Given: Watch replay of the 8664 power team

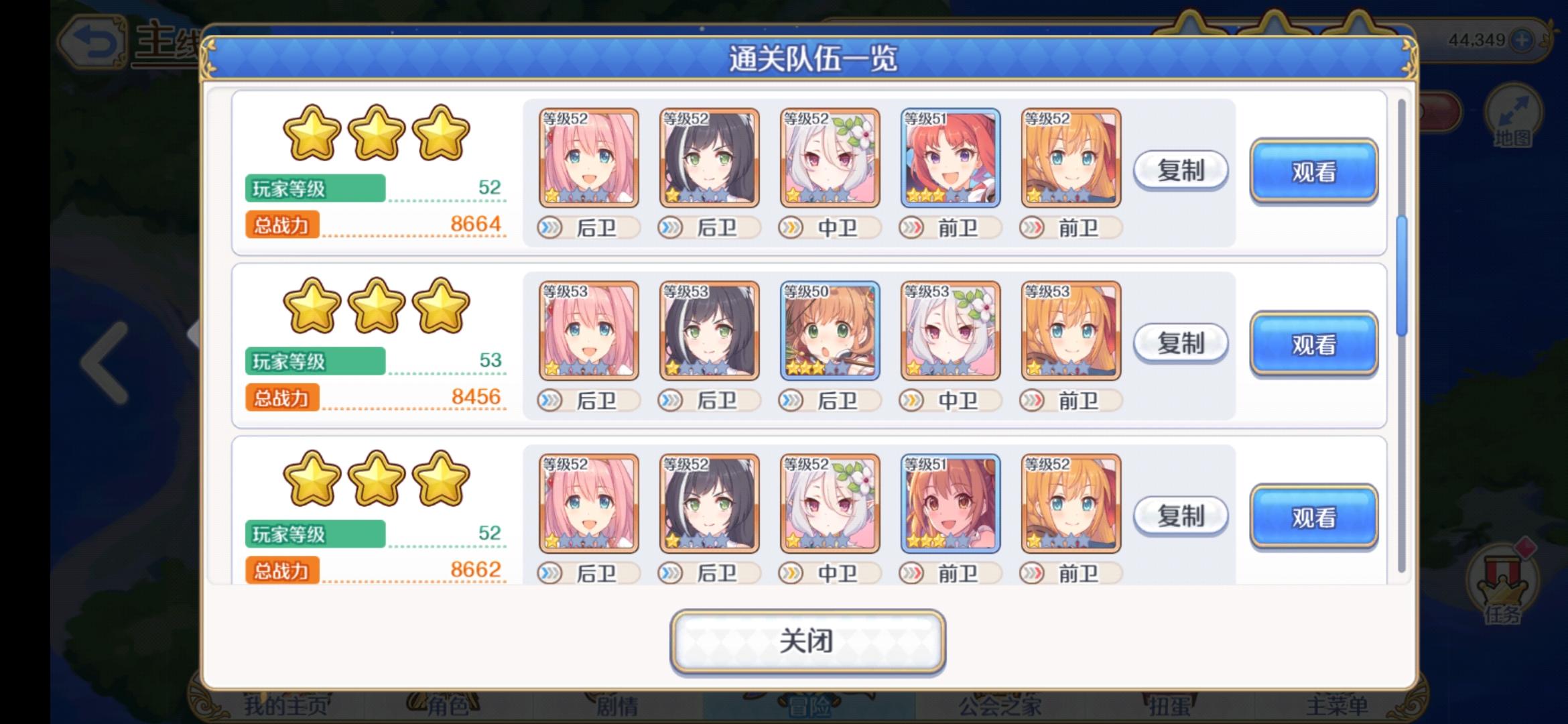Looking at the screenshot, I should (1313, 171).
